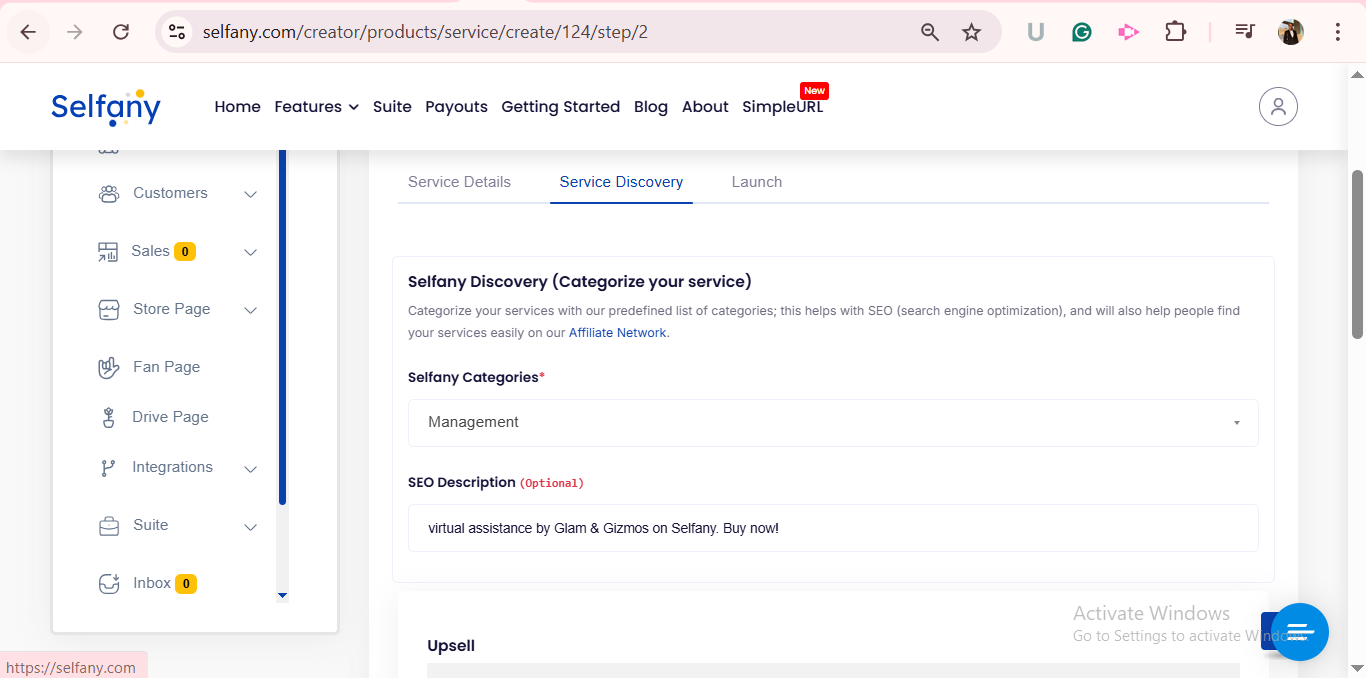Select the Service Discovery tab
Screen dimensions: 1366x678
click(x=621, y=182)
